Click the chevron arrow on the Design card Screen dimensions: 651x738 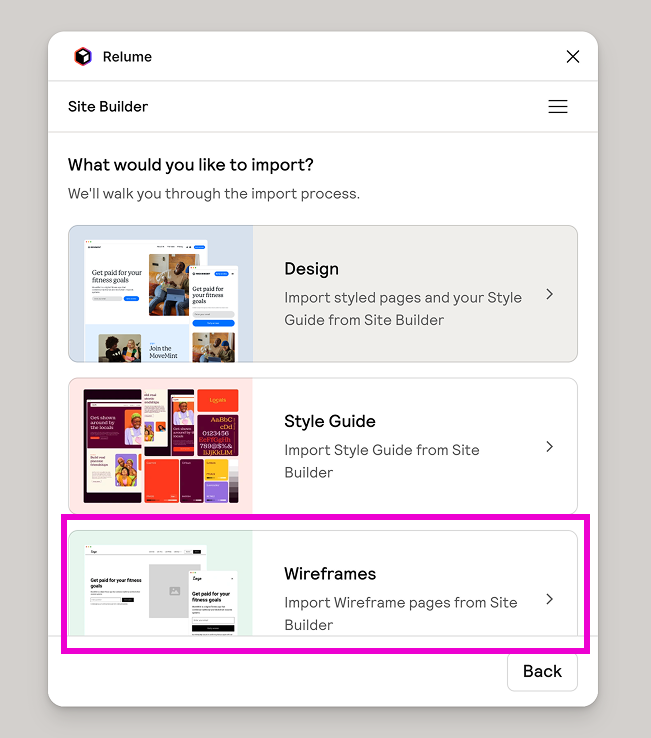point(549,294)
